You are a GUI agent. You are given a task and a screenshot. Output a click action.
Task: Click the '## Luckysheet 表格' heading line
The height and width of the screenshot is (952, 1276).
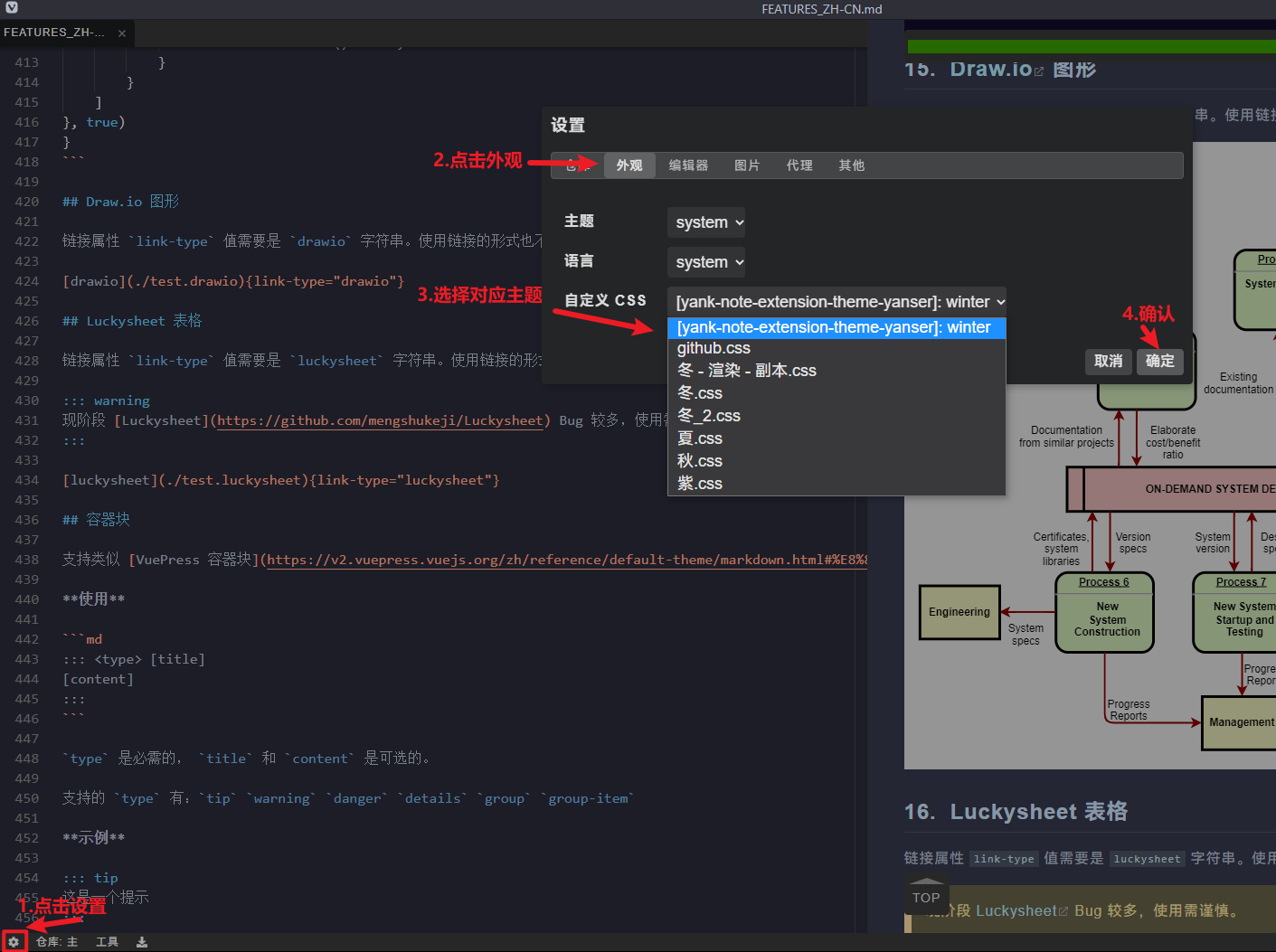132,321
